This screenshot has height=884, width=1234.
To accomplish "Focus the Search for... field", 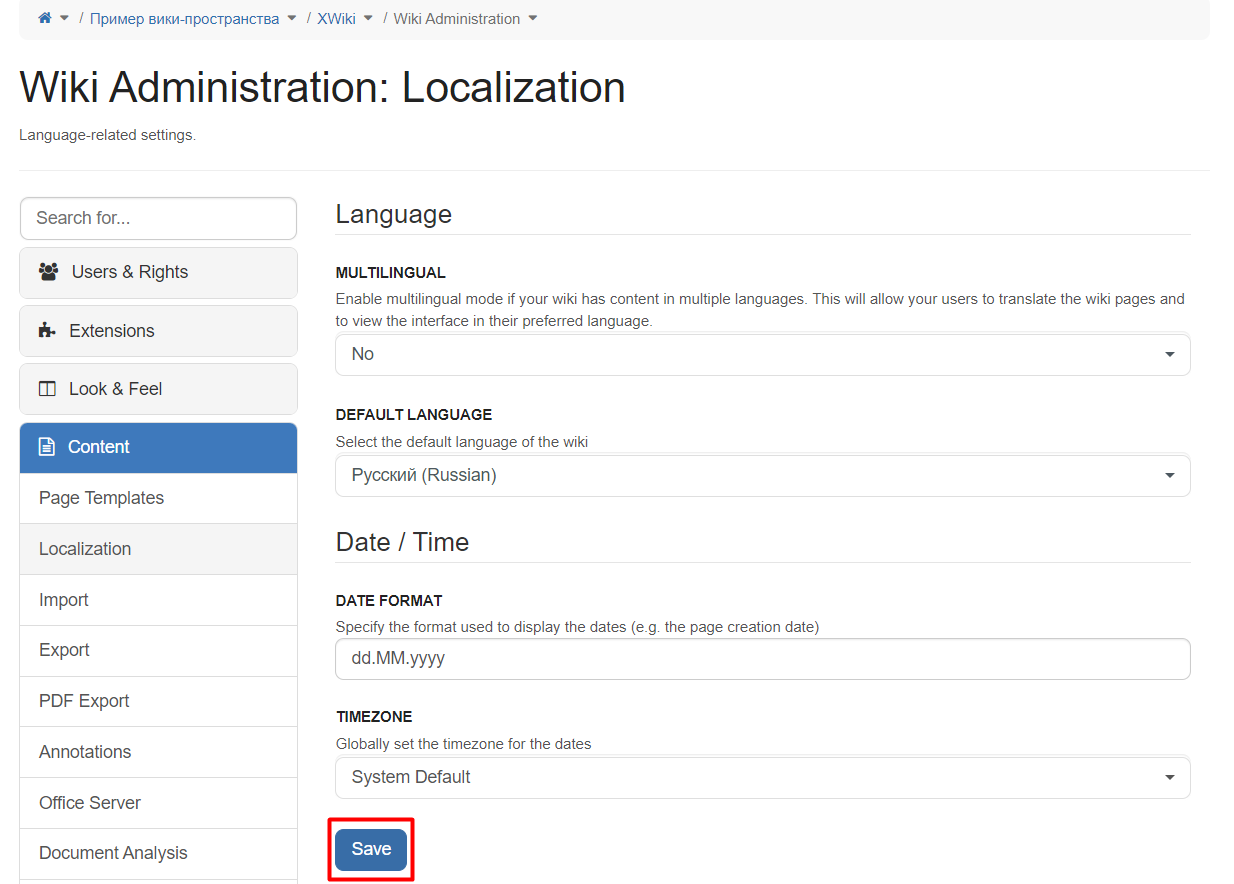I will pyautogui.click(x=158, y=218).
